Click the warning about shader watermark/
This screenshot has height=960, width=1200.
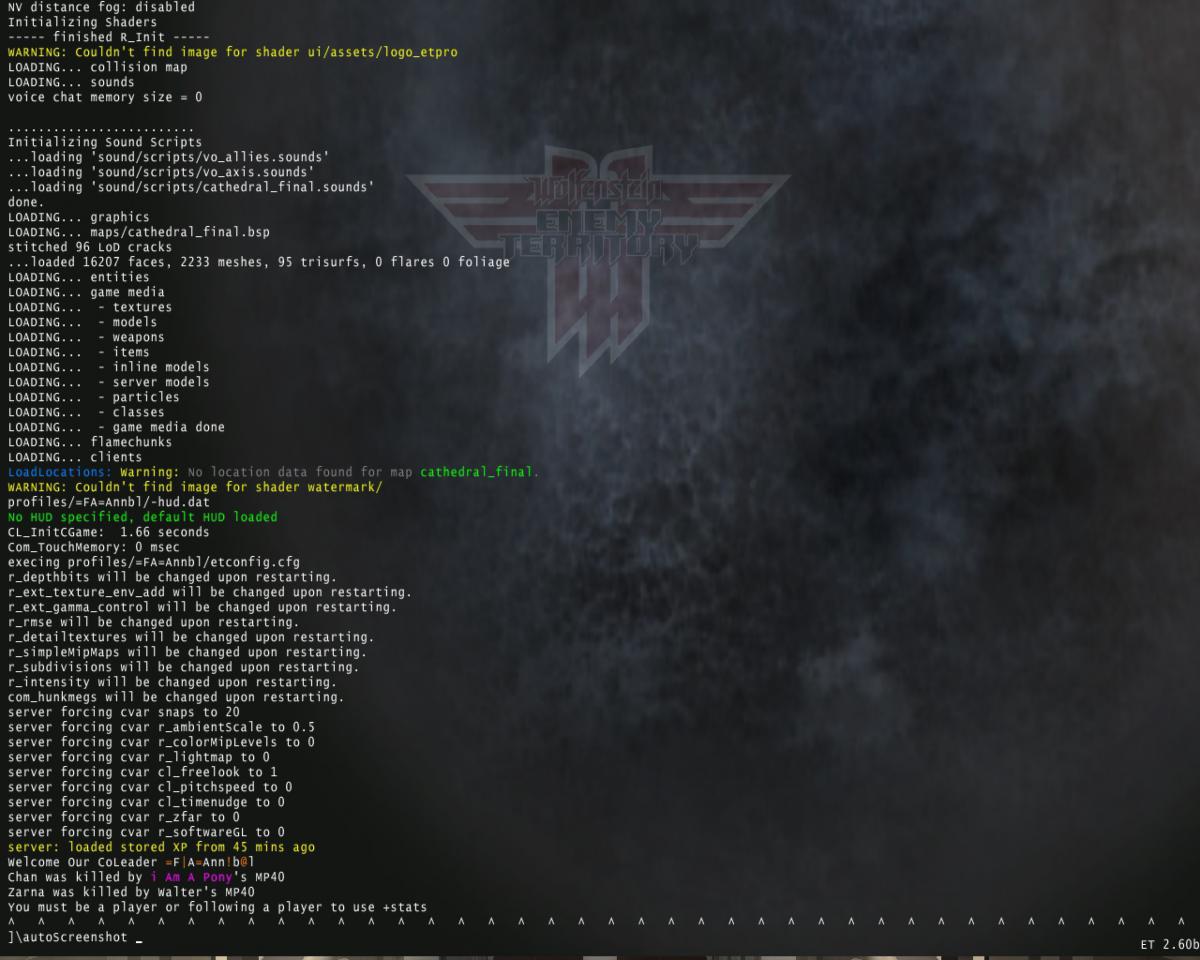tap(194, 487)
